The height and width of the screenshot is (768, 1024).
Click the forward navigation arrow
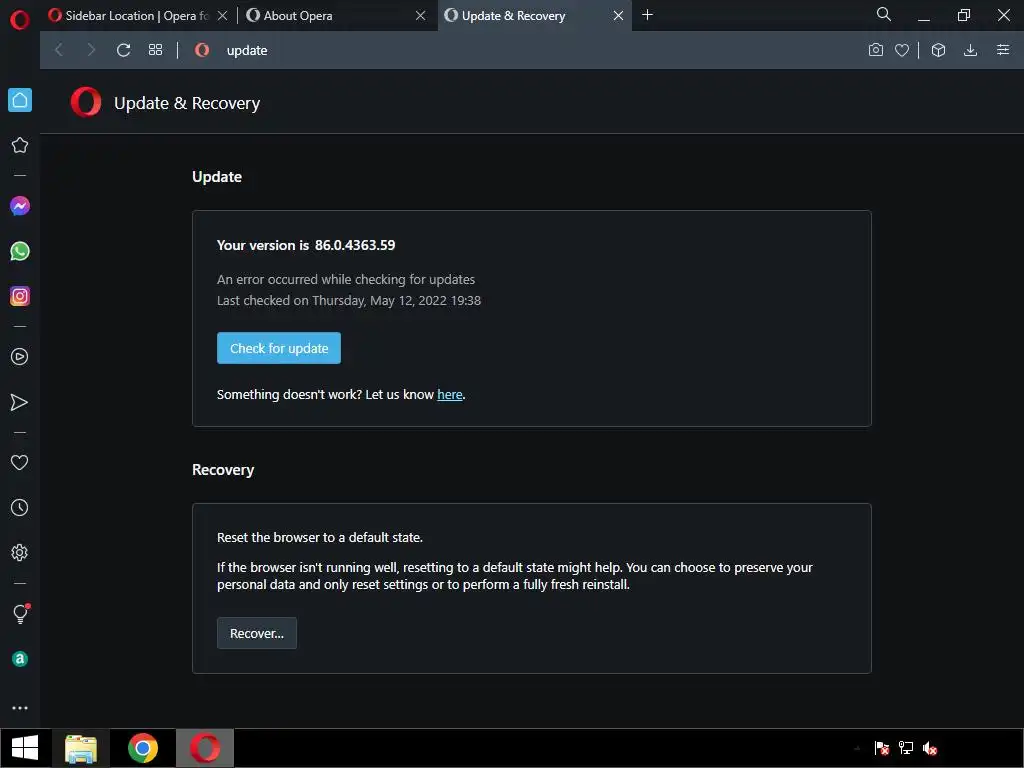(91, 50)
